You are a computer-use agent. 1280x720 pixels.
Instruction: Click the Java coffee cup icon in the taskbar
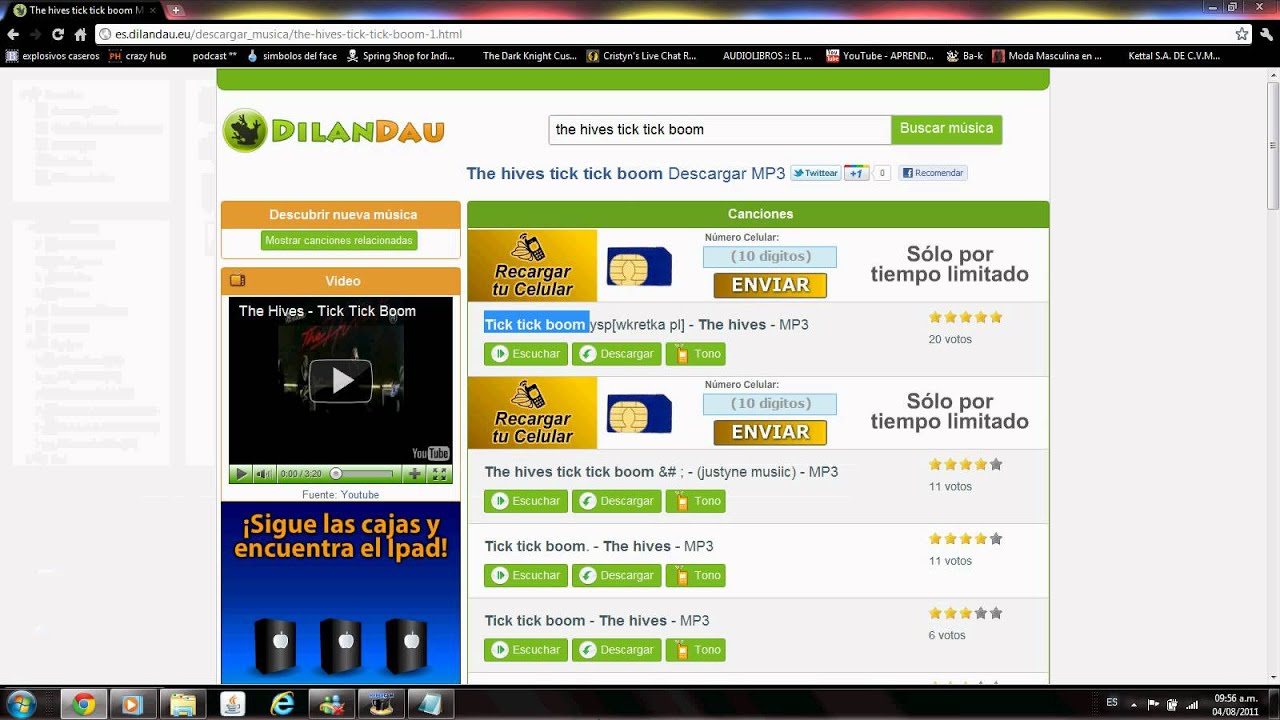coord(232,704)
